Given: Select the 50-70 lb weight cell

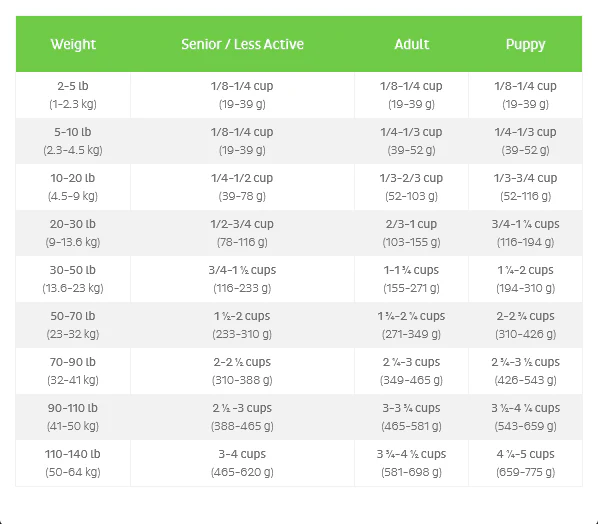Looking at the screenshot, I should click(73, 325).
